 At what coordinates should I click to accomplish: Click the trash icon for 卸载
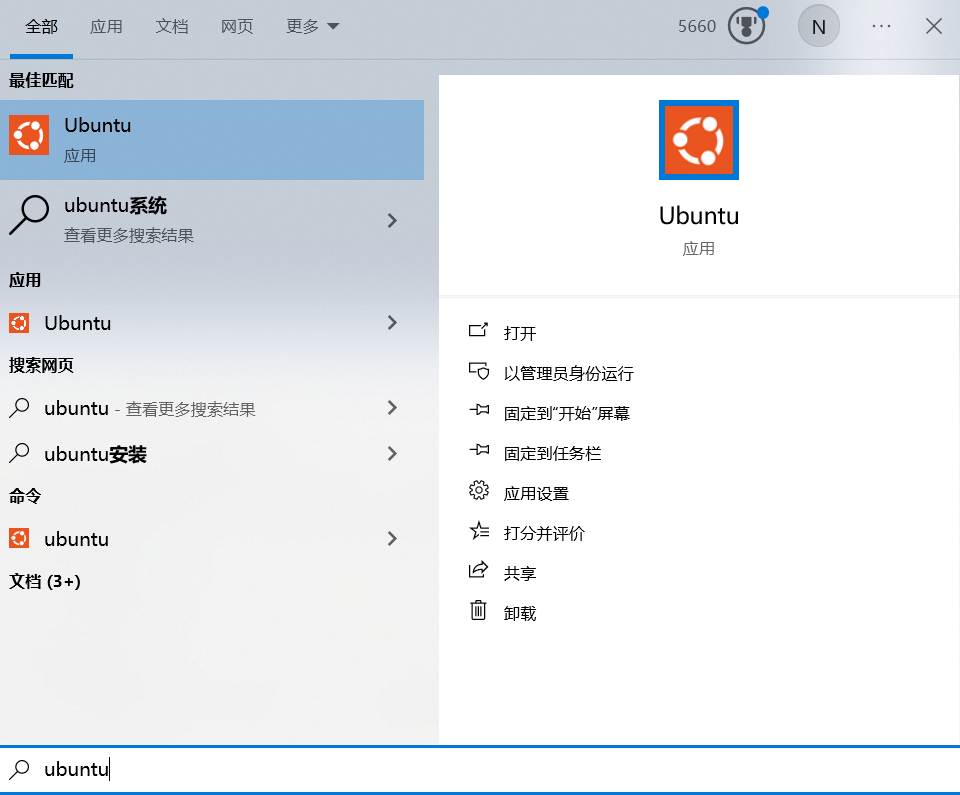pos(478,611)
